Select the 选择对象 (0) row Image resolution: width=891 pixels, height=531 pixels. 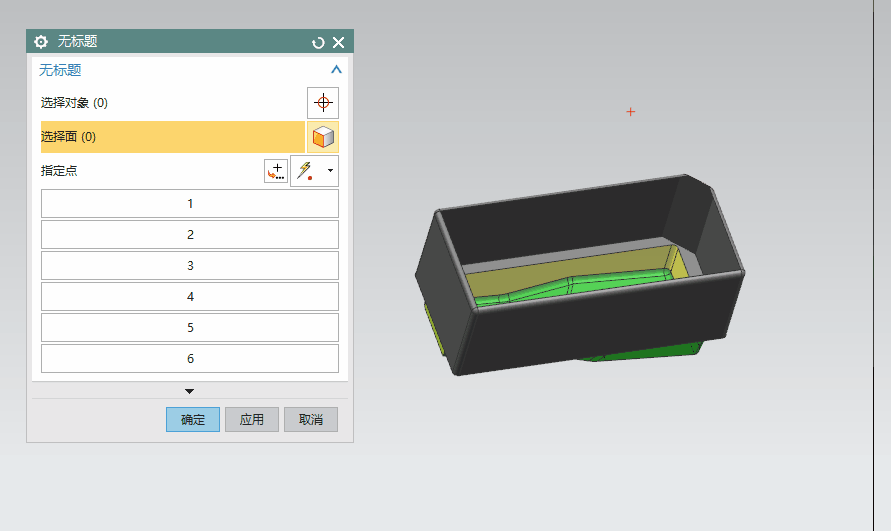pyautogui.click(x=173, y=103)
